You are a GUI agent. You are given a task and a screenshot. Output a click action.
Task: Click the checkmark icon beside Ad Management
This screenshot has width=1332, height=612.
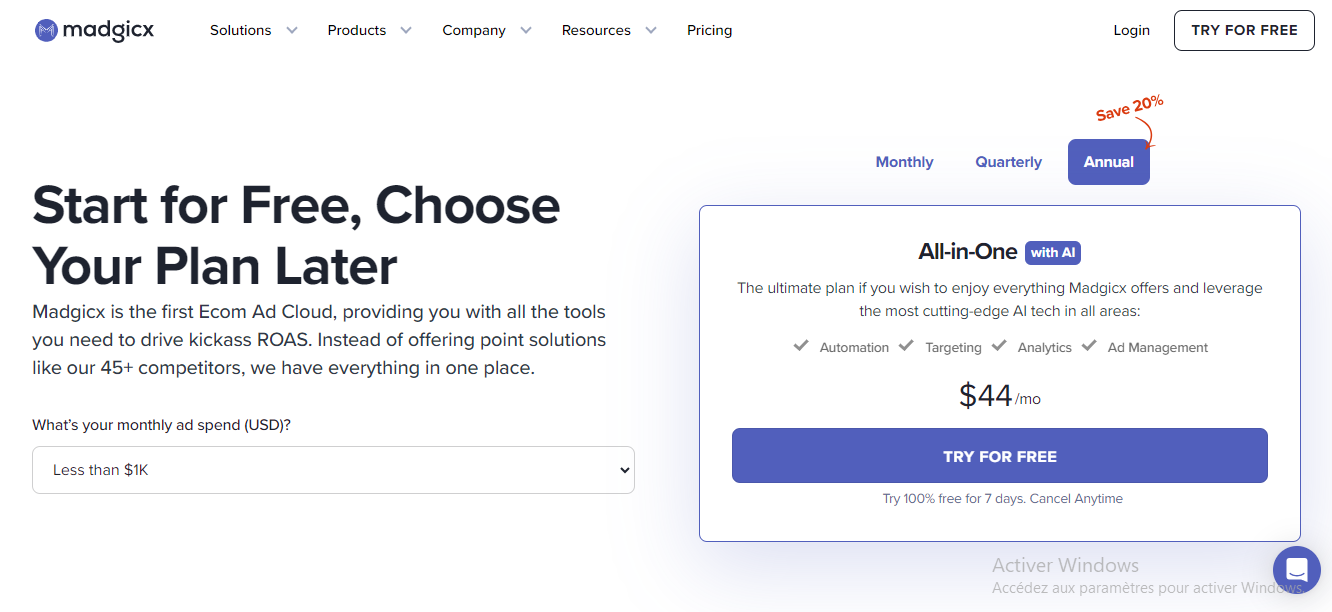tap(1089, 346)
